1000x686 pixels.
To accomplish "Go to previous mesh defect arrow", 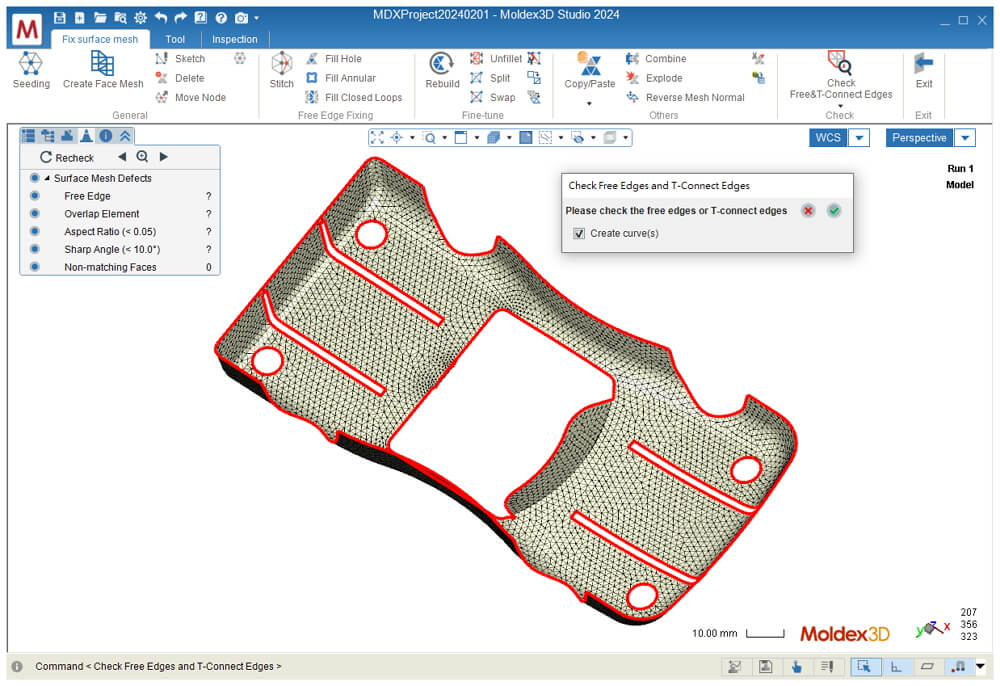I will (x=122, y=157).
